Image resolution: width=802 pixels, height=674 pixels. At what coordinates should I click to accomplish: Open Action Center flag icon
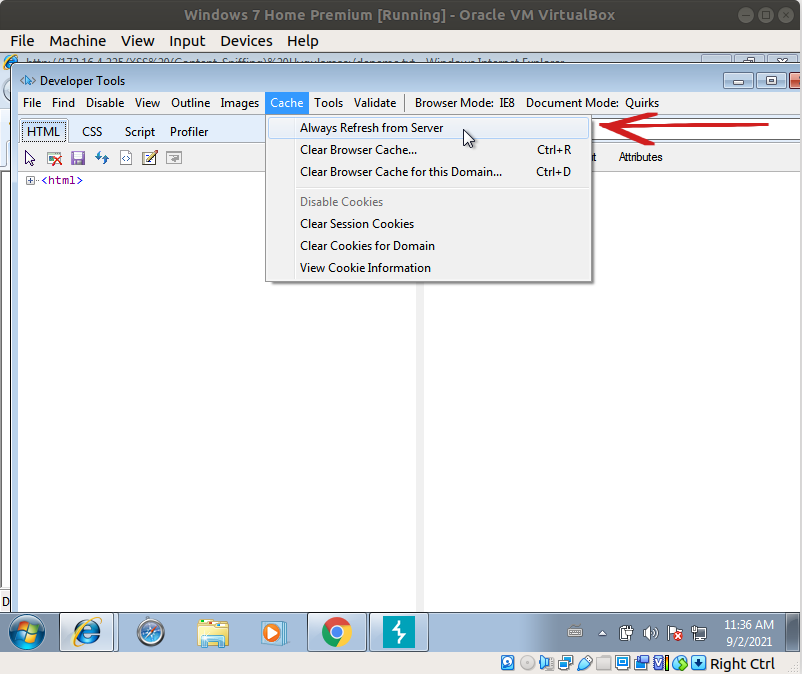tap(675, 633)
